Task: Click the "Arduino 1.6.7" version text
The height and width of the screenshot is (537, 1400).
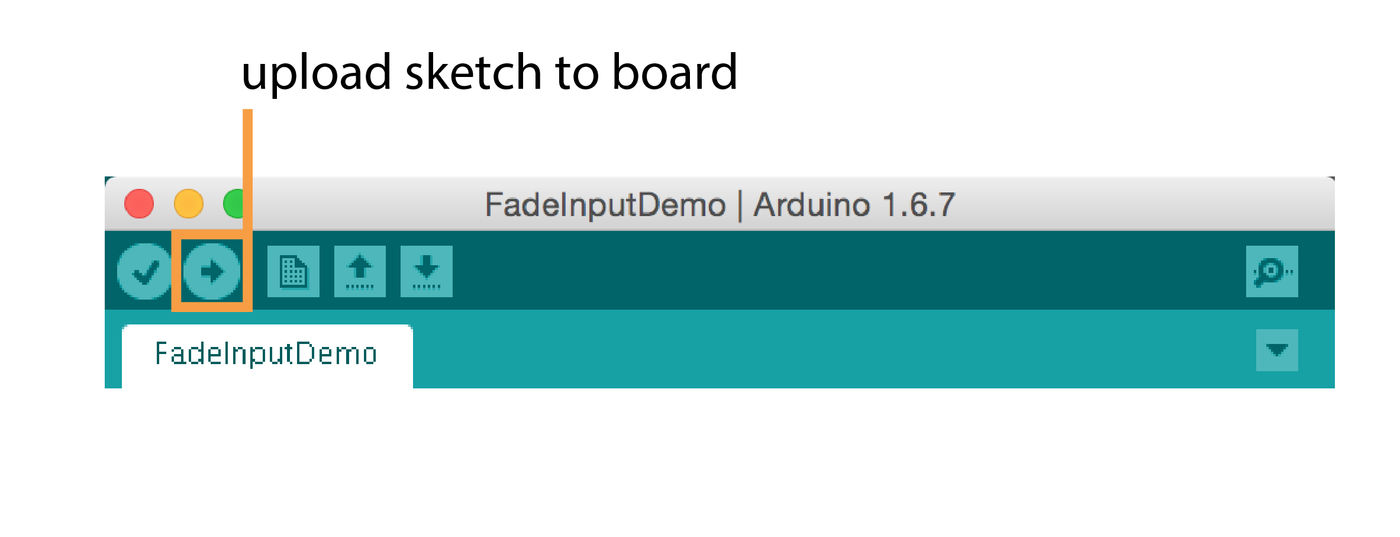Action: click(x=854, y=205)
